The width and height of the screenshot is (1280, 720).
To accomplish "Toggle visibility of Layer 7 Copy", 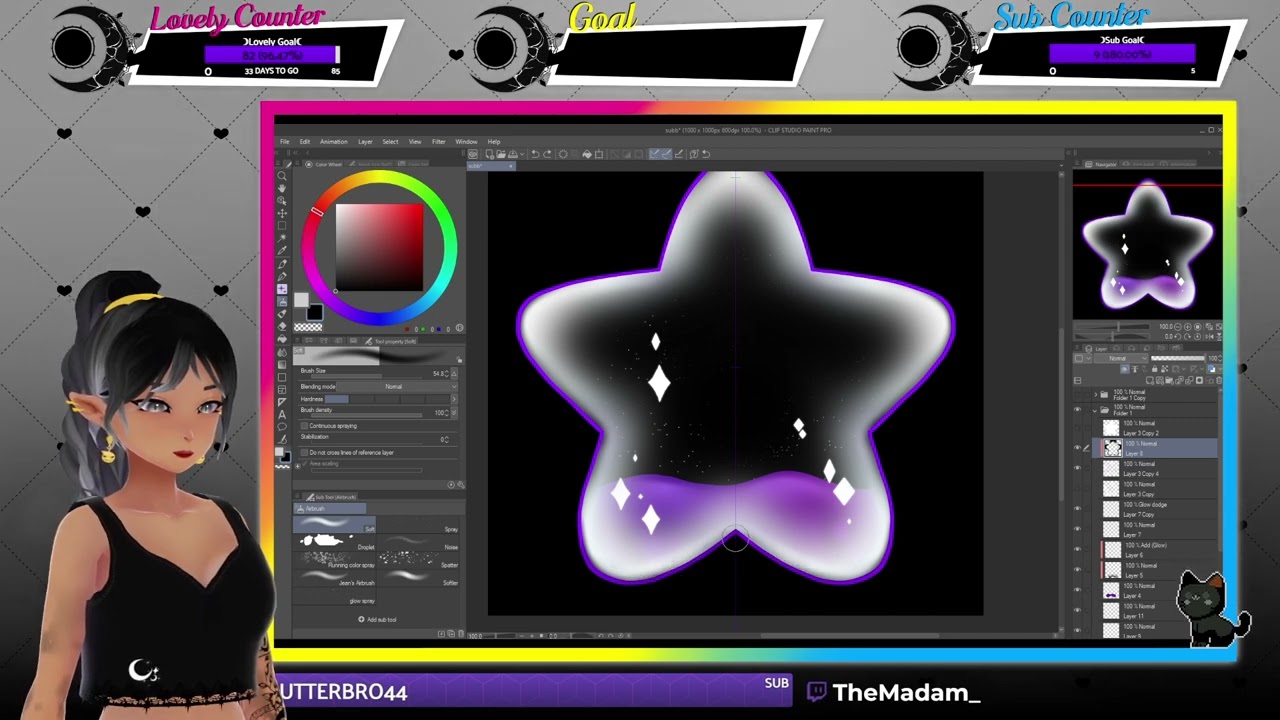I will point(1078,509).
